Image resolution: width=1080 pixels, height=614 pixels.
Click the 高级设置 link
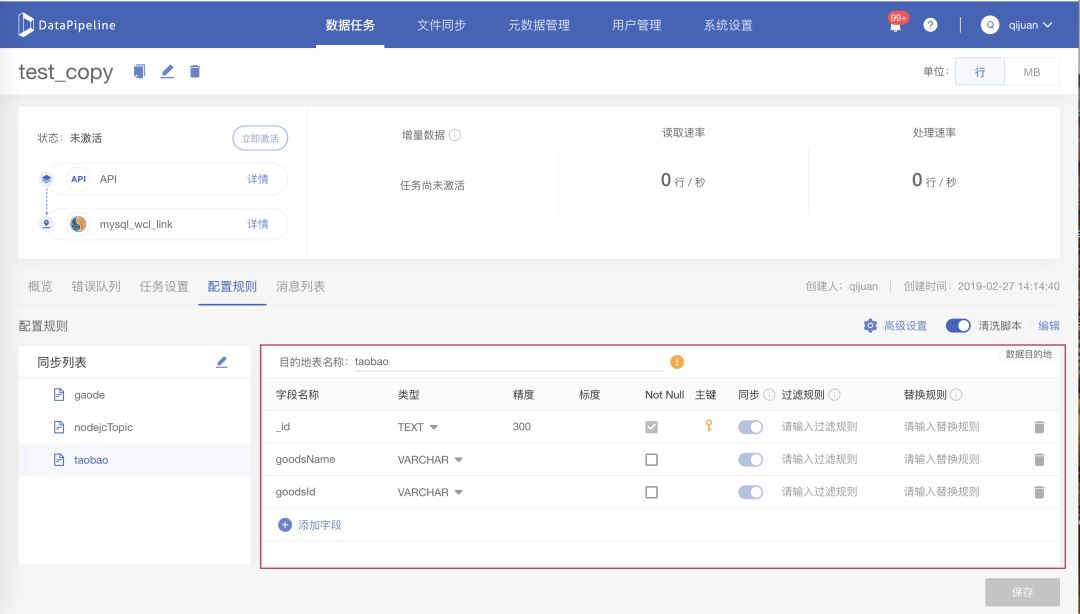(905, 325)
